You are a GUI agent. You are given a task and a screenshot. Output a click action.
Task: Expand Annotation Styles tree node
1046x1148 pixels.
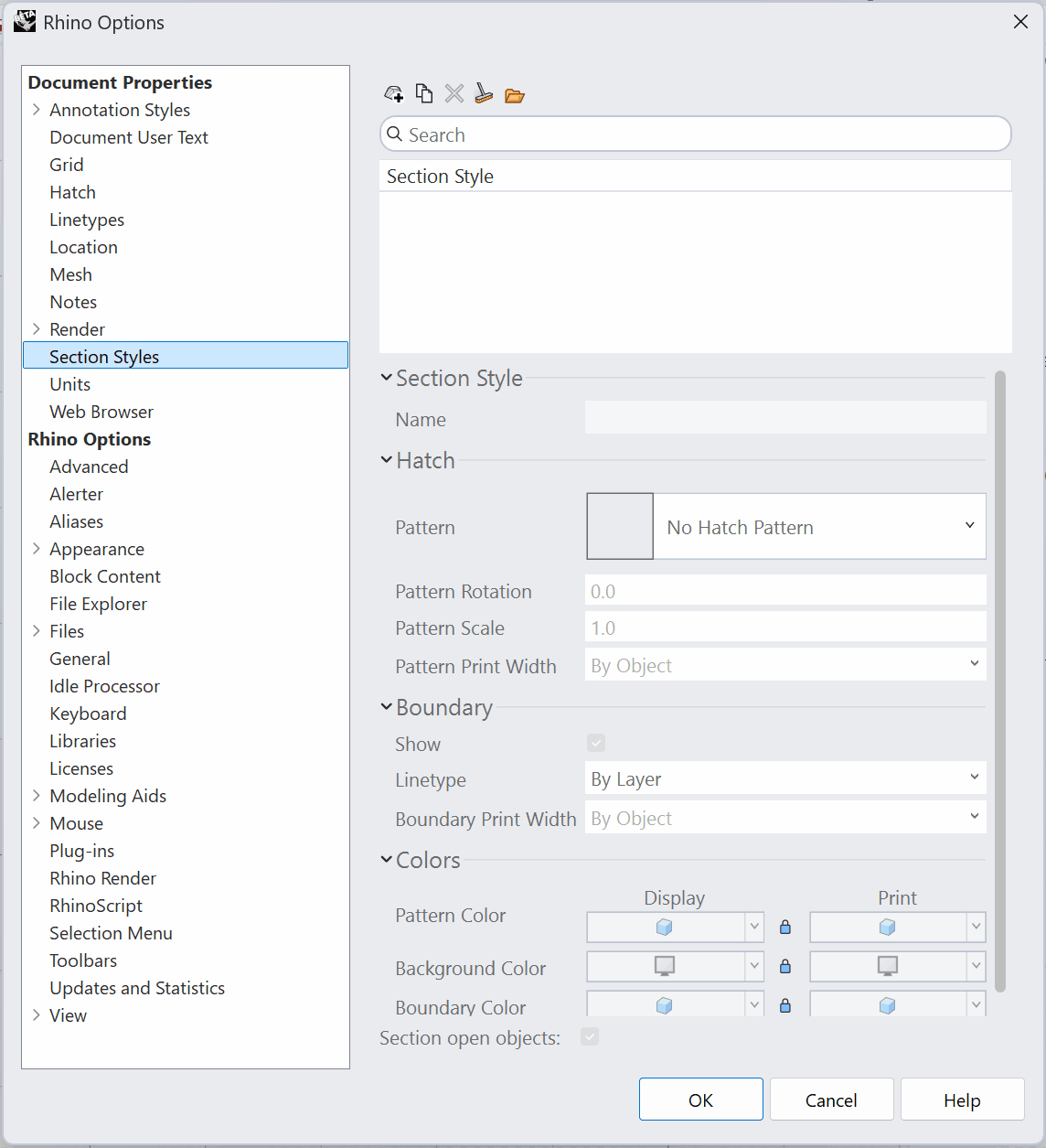pyautogui.click(x=37, y=110)
